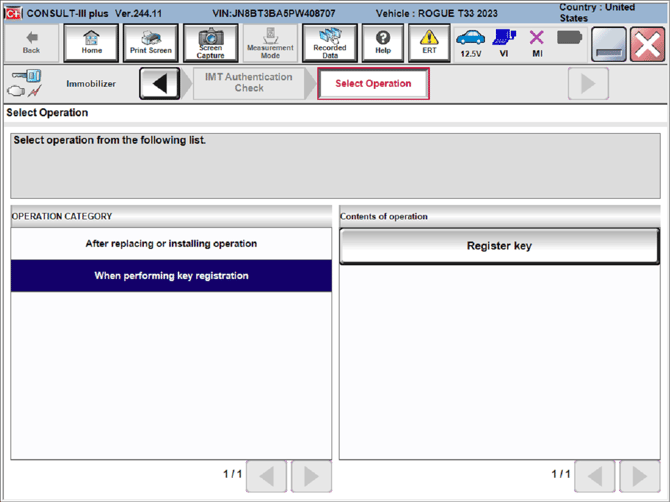Viewport: 670px width, 502px height.
Task: Select After replacing or installing operation
Action: click(x=171, y=244)
